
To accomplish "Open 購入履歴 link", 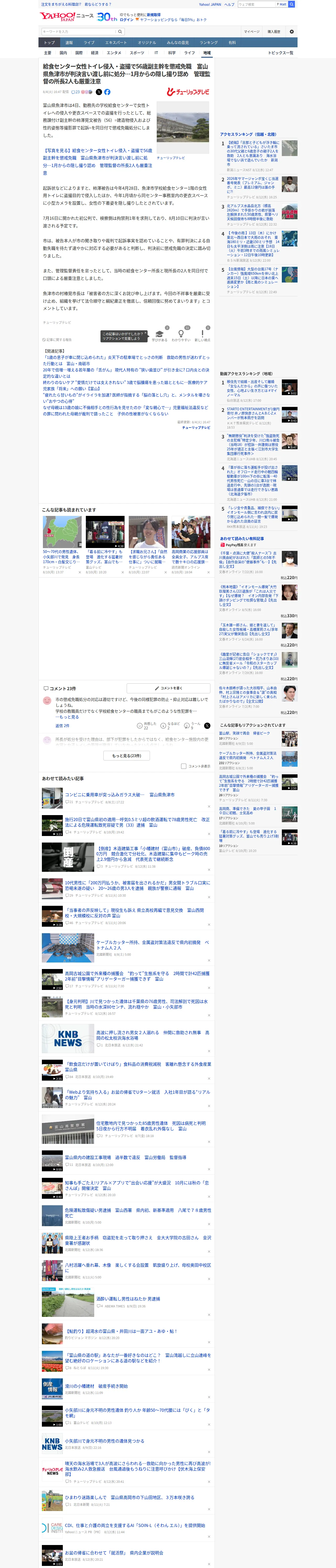I will tap(274, 32).
